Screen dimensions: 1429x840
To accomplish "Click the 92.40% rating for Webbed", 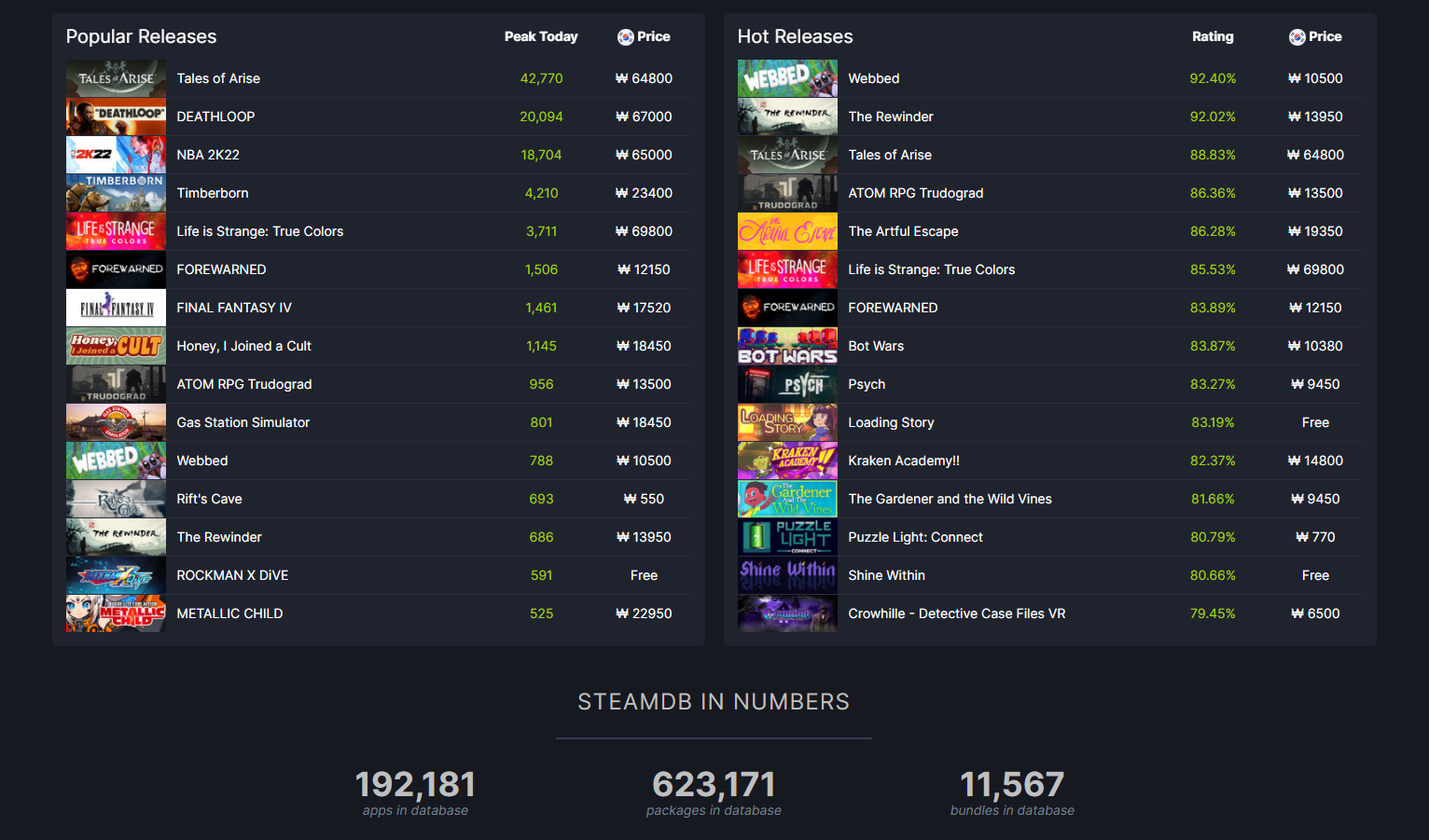I will click(1213, 78).
